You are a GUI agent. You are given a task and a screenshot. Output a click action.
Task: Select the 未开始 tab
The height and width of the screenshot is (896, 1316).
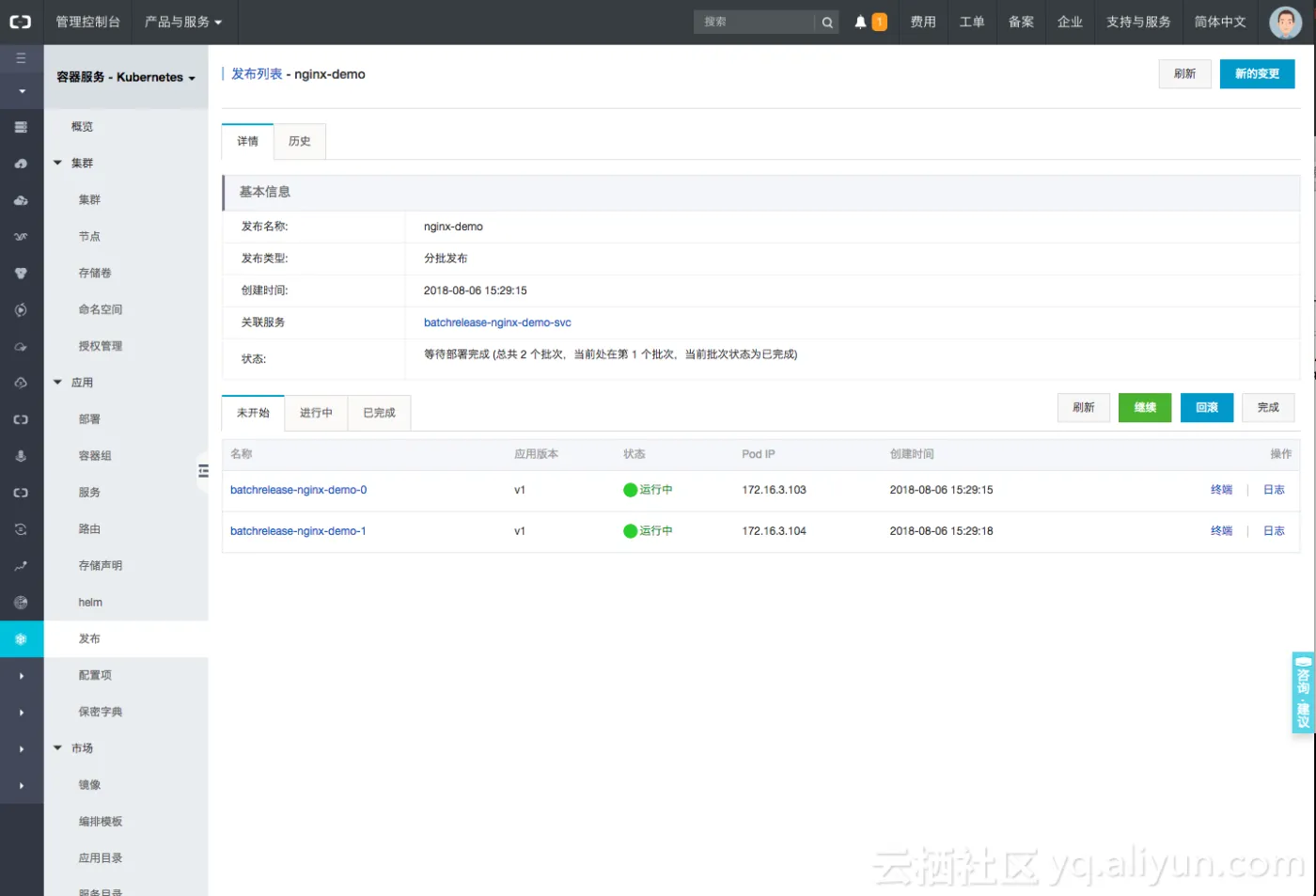pyautogui.click(x=253, y=413)
